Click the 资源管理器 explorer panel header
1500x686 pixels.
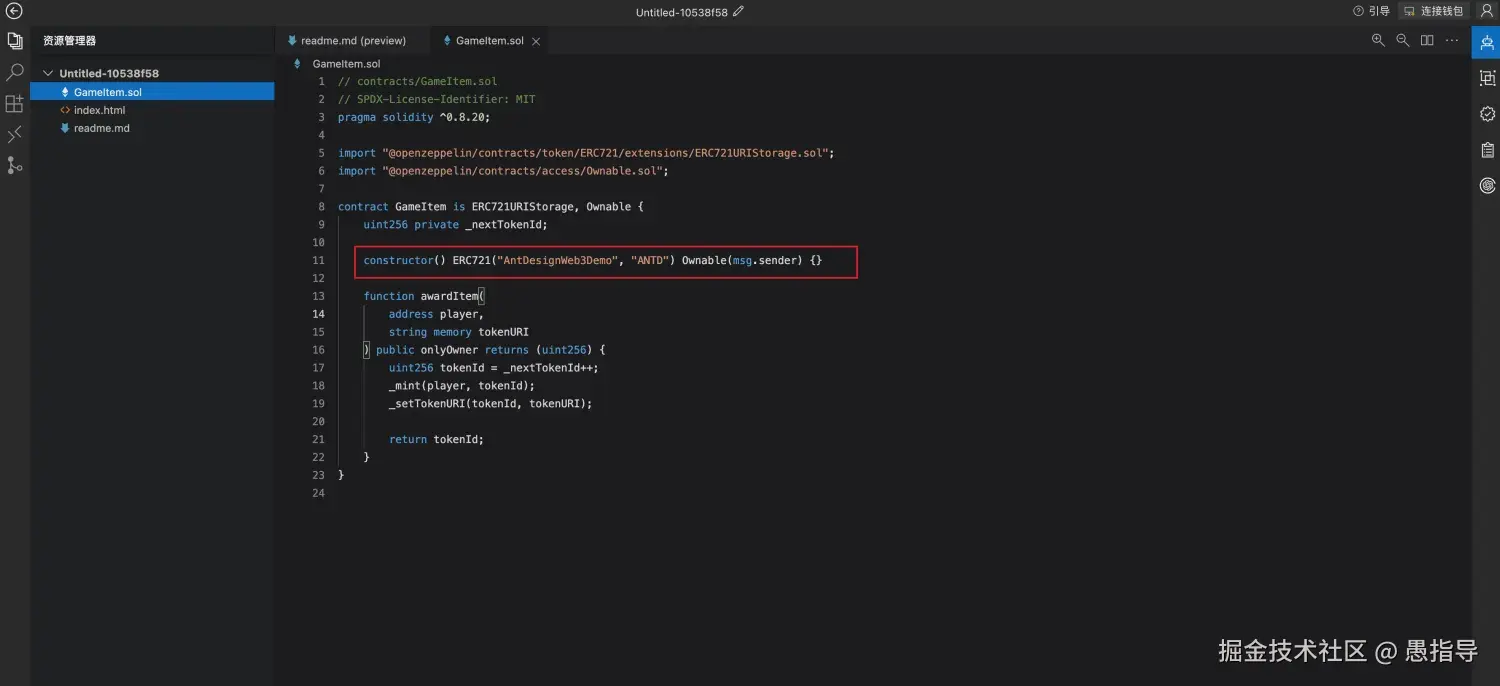pos(70,41)
